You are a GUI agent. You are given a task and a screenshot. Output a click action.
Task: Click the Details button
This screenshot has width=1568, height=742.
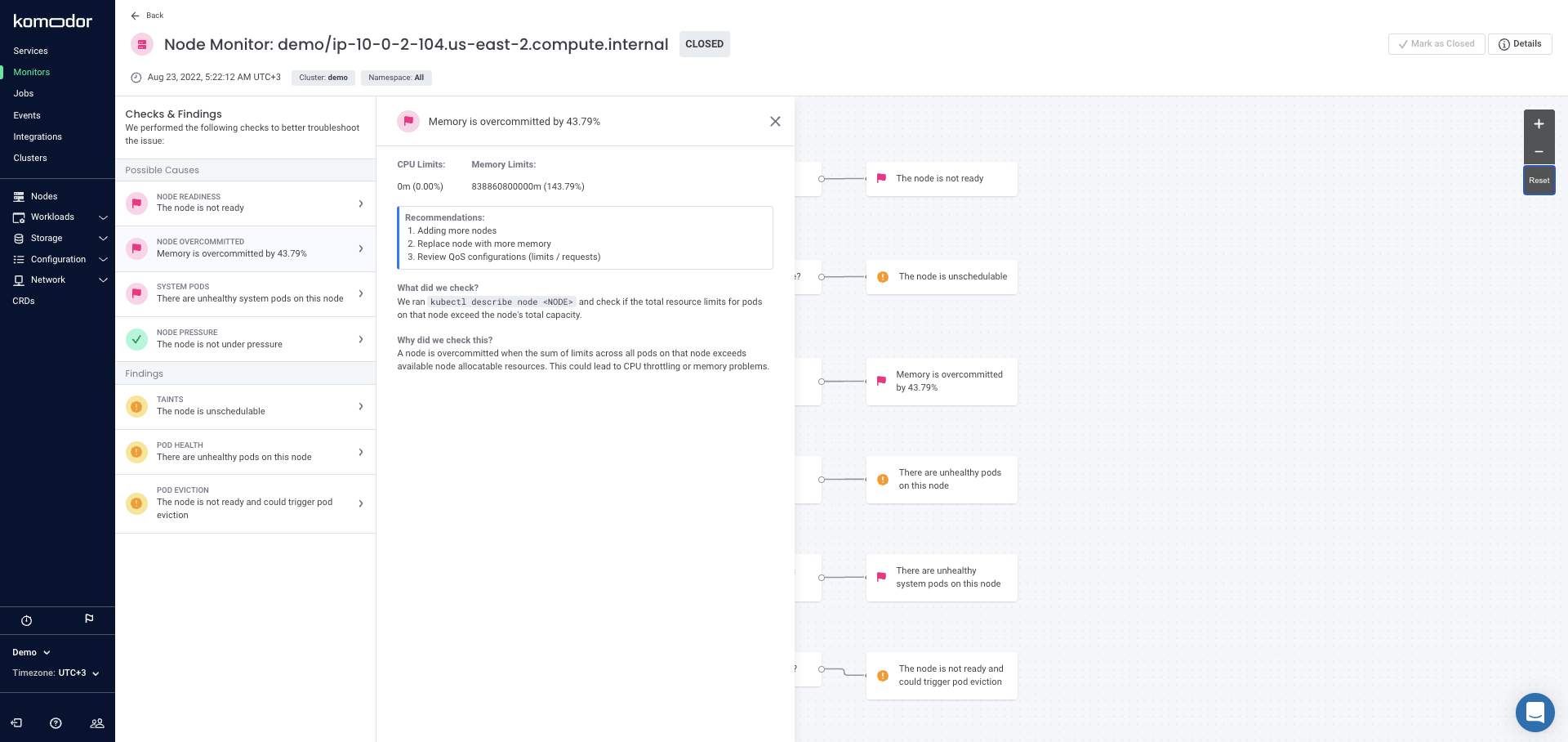click(1520, 44)
